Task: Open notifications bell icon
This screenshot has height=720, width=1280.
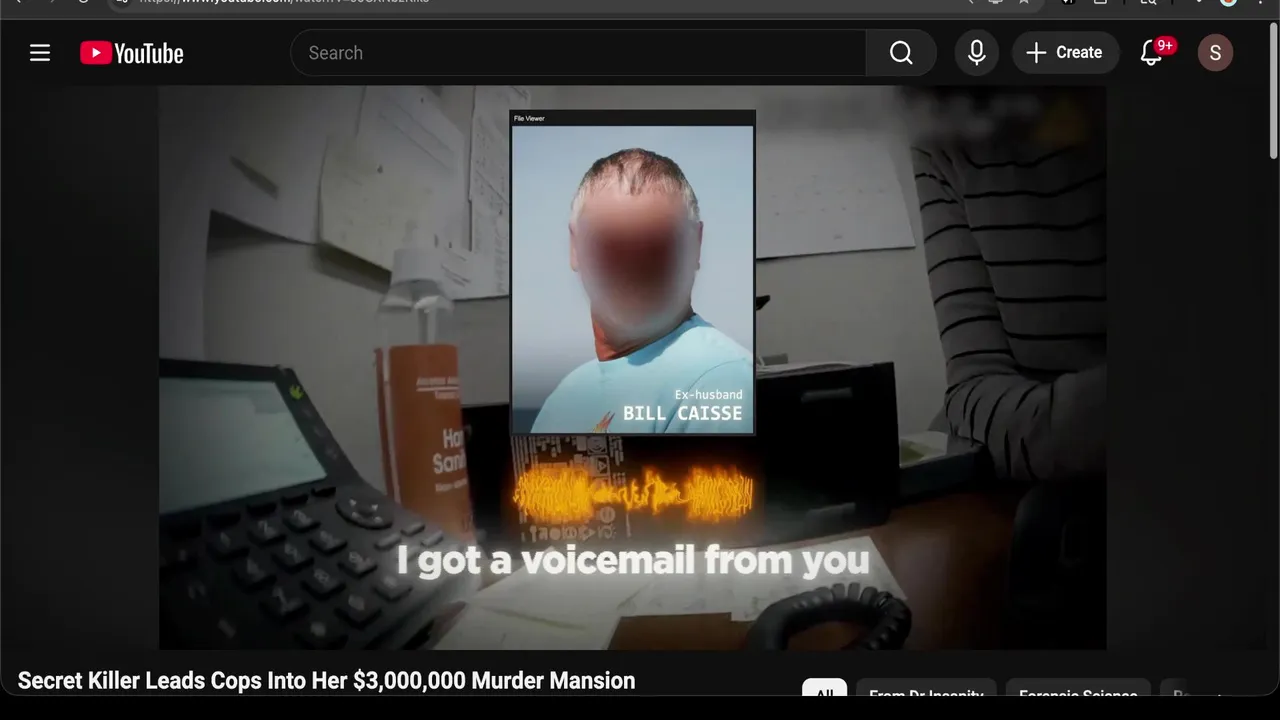Action: pos(1152,53)
